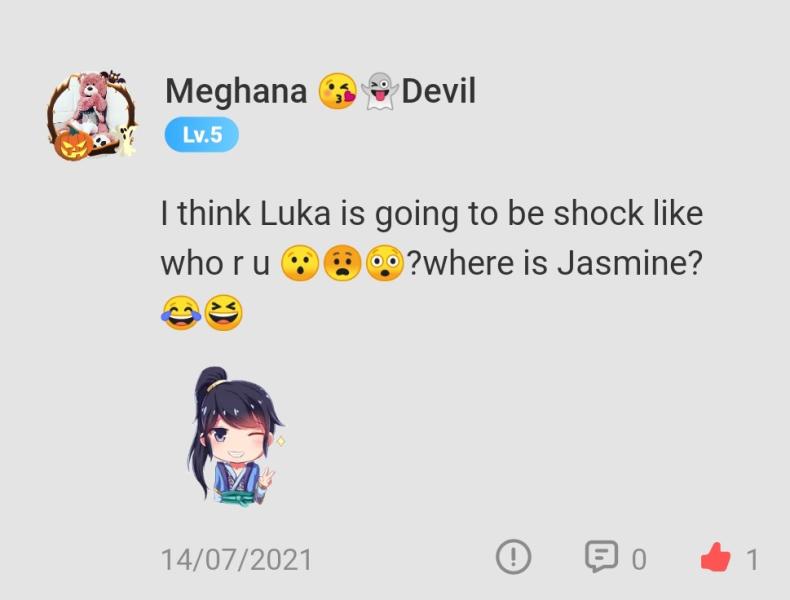Image resolution: width=790 pixels, height=600 pixels.
Task: Click the ghost emoji in username
Action: [x=380, y=91]
